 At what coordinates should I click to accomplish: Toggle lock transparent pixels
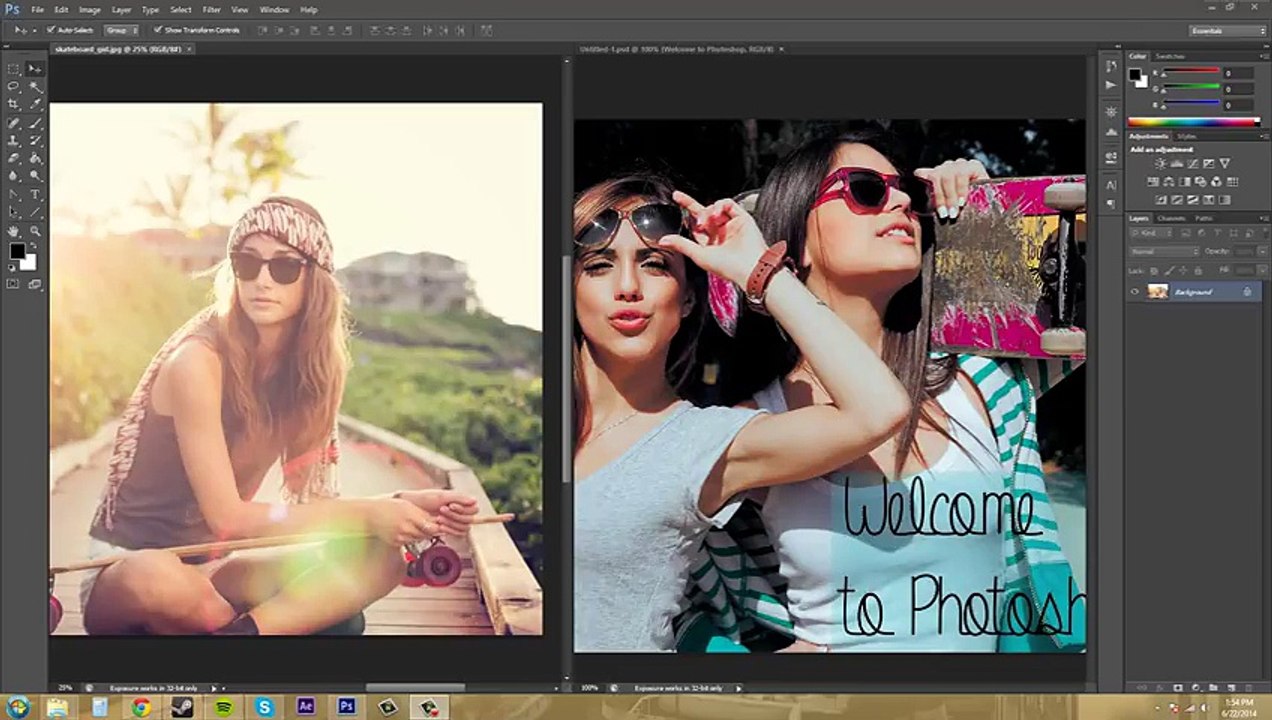point(1154,271)
